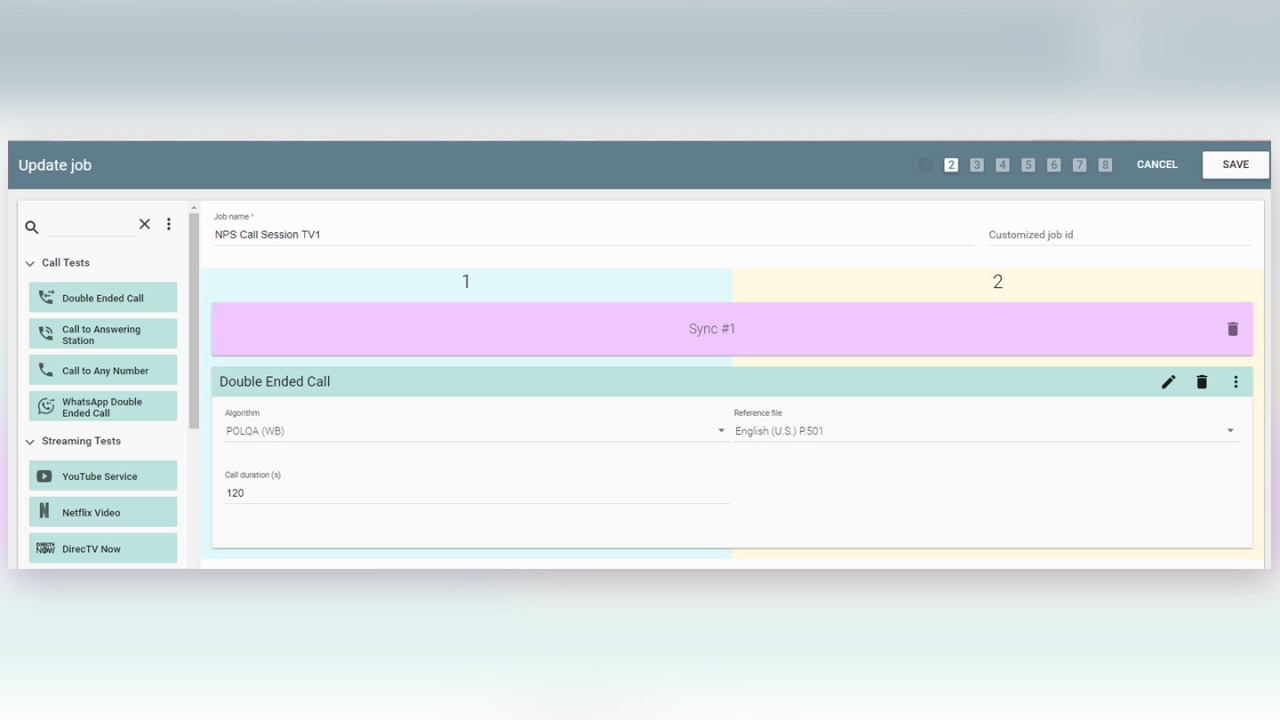1280x720 pixels.
Task: Open job page 7
Action: pos(1079,164)
